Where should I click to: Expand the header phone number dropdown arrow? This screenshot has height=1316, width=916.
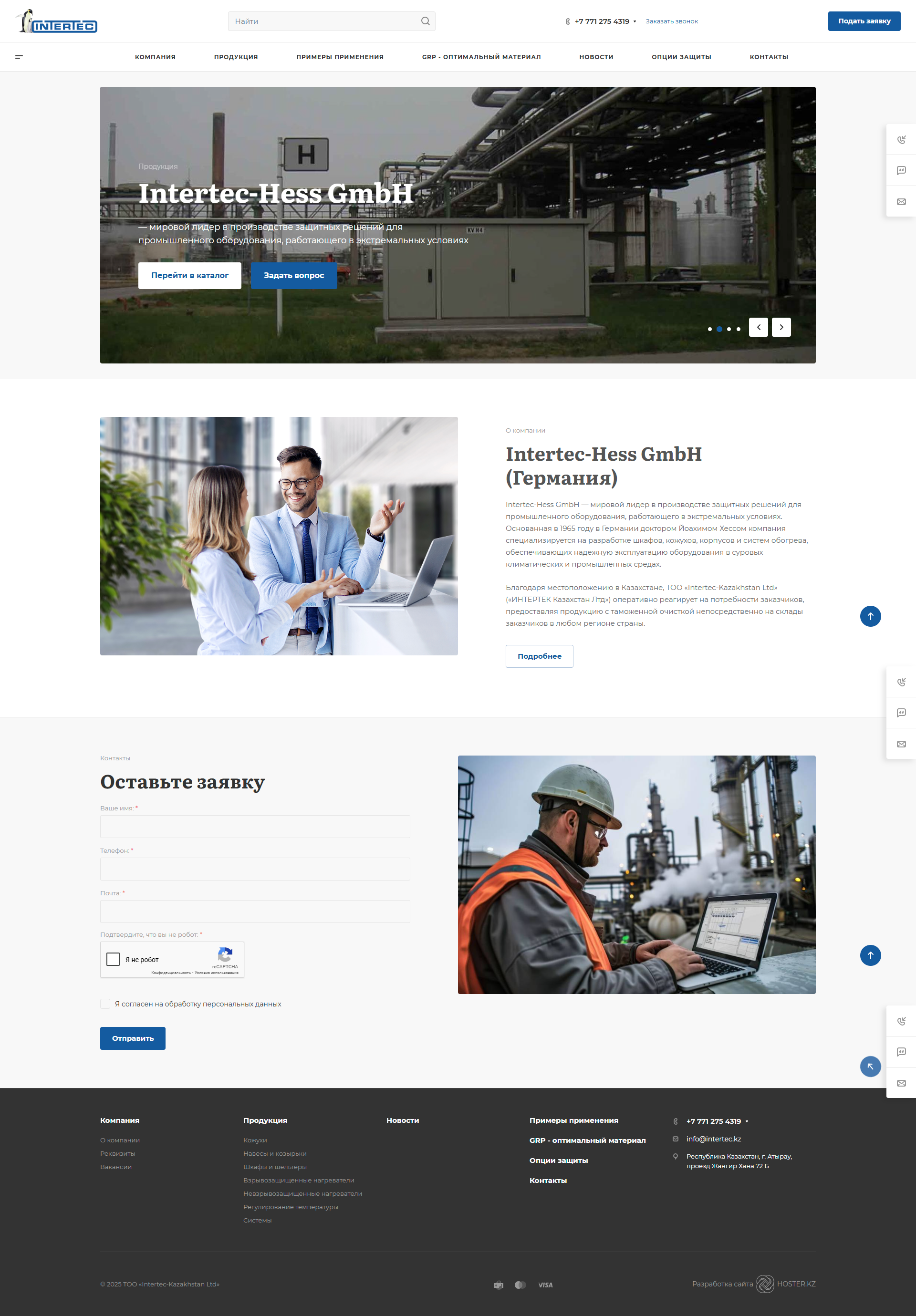(635, 22)
